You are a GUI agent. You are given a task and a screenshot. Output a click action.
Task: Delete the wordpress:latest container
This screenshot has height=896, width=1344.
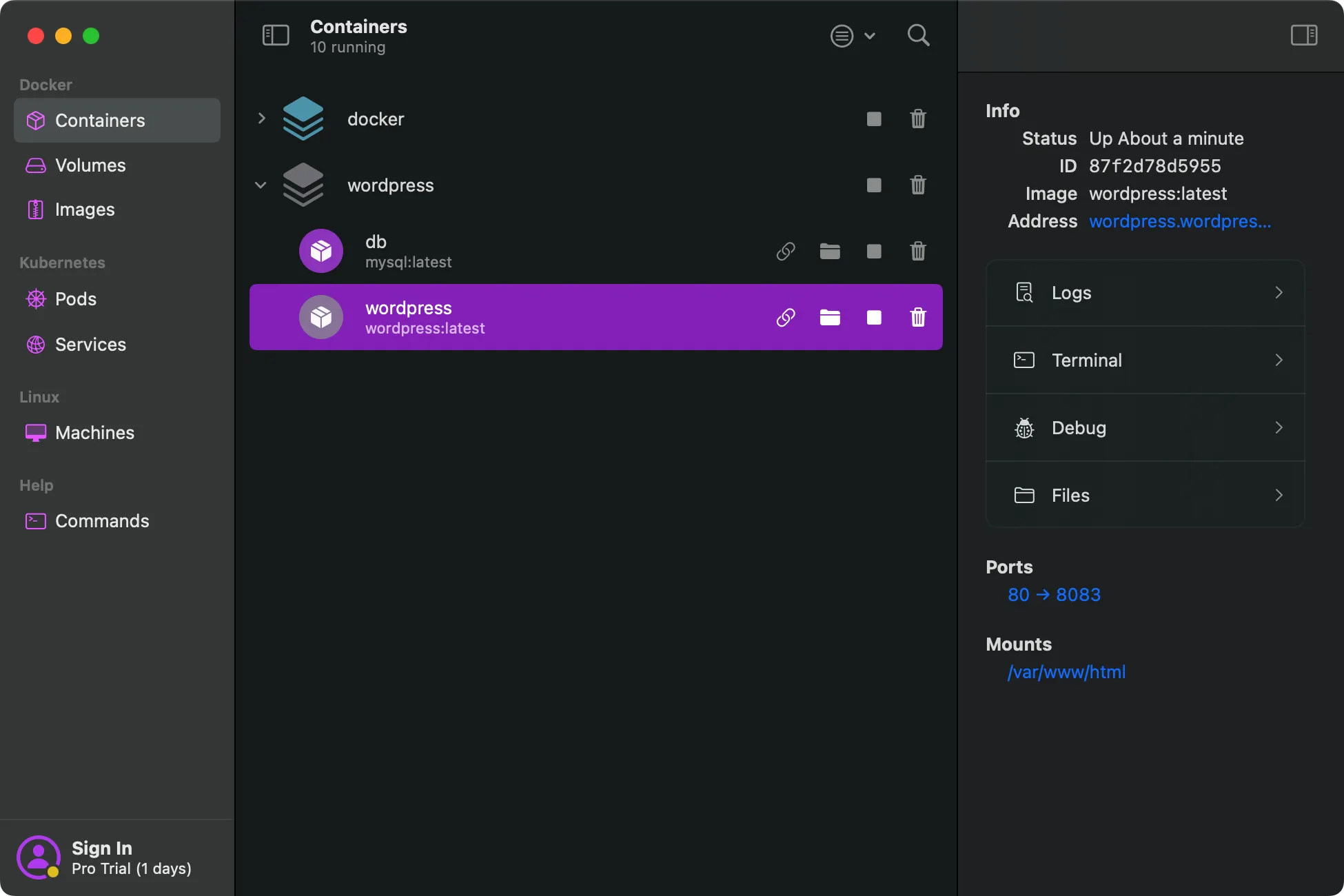click(x=918, y=318)
